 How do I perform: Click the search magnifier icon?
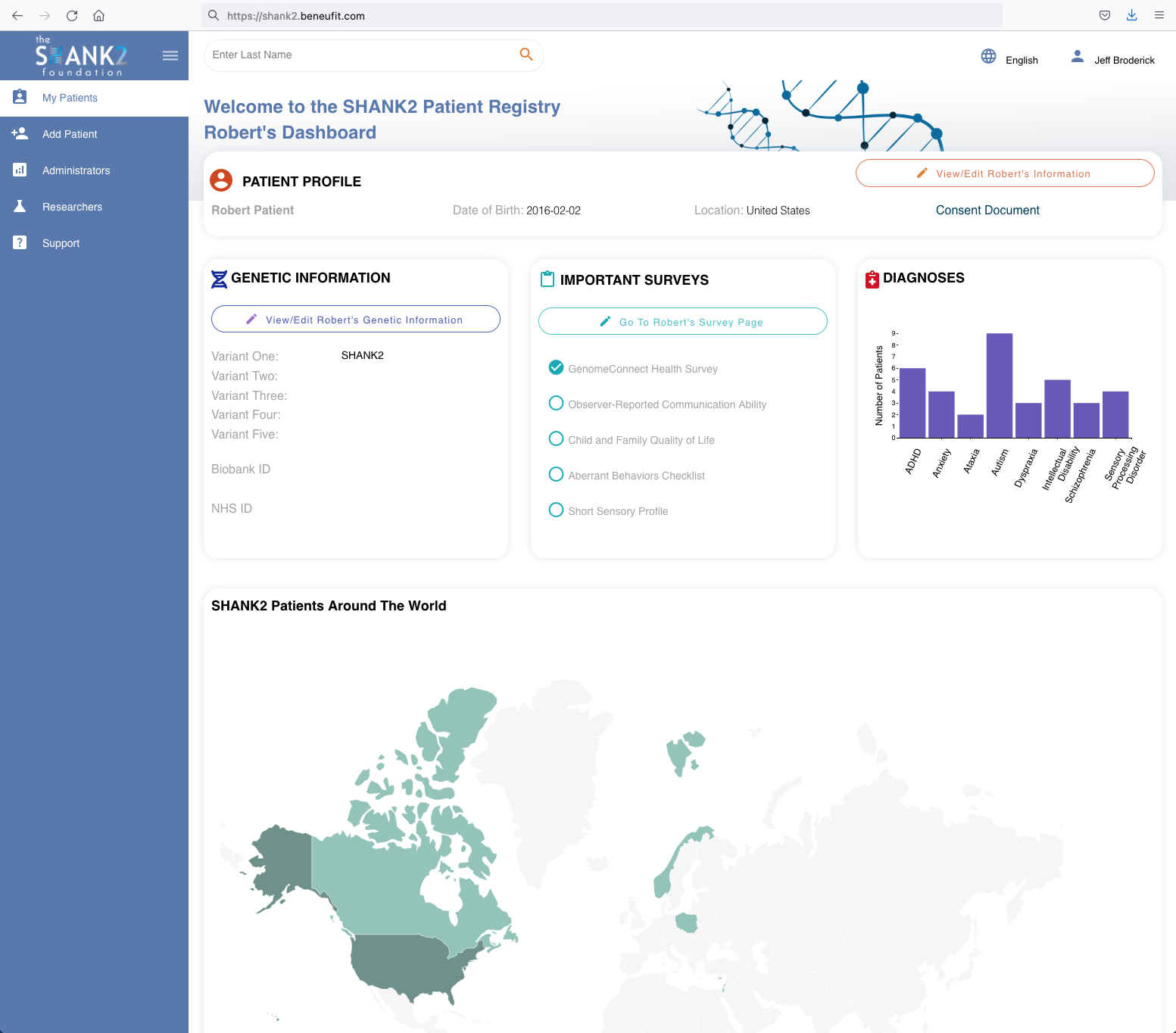coord(526,55)
